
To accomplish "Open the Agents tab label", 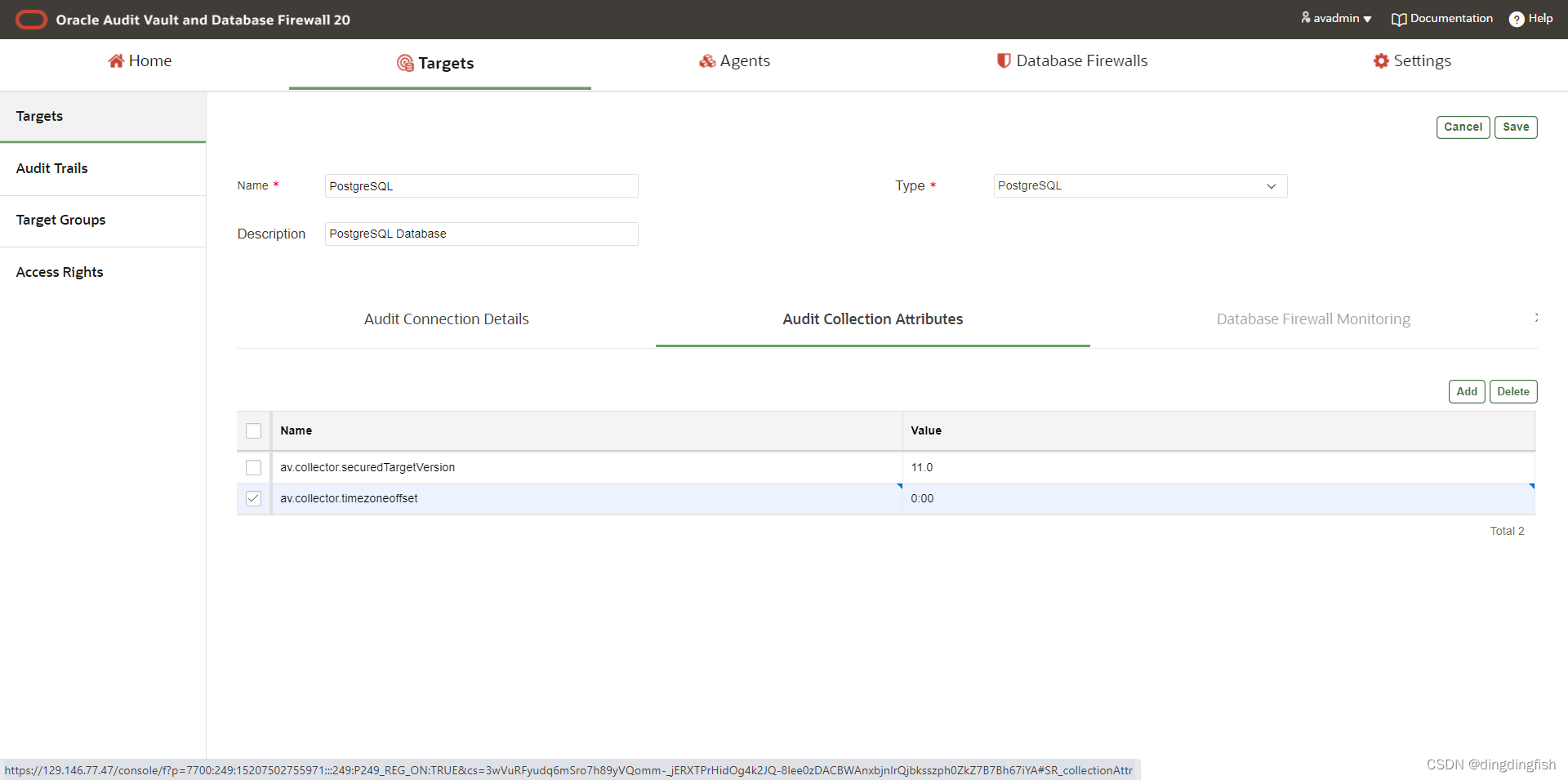I will point(745,60).
